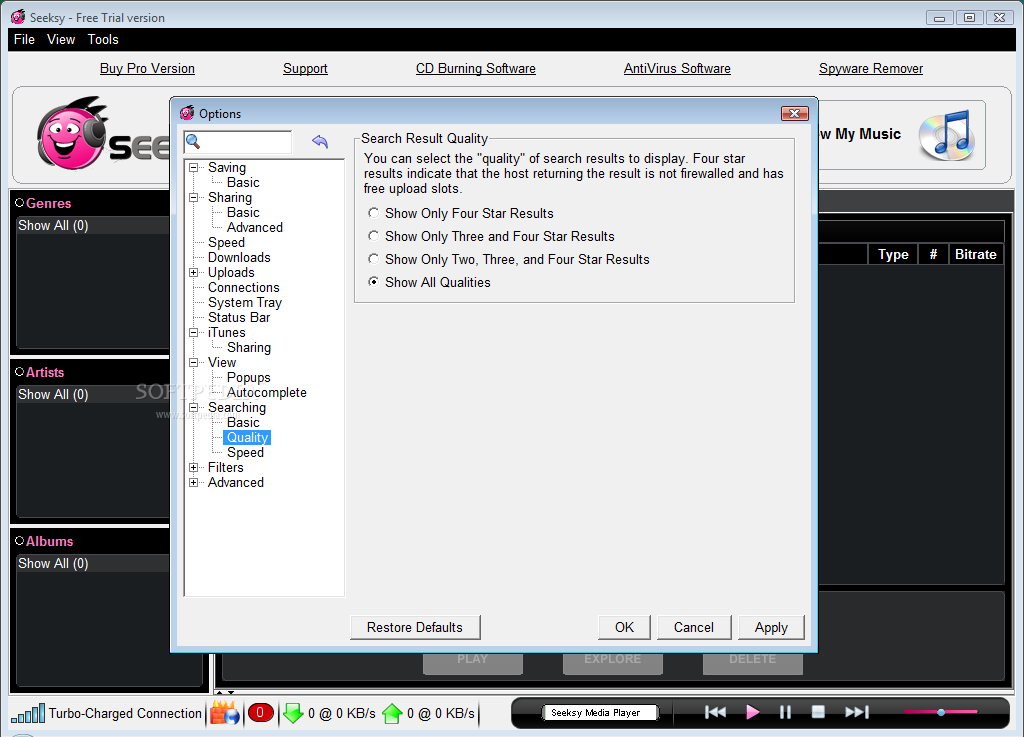Click the Bitrate column header
Viewport: 1024px width, 737px height.
975,255
